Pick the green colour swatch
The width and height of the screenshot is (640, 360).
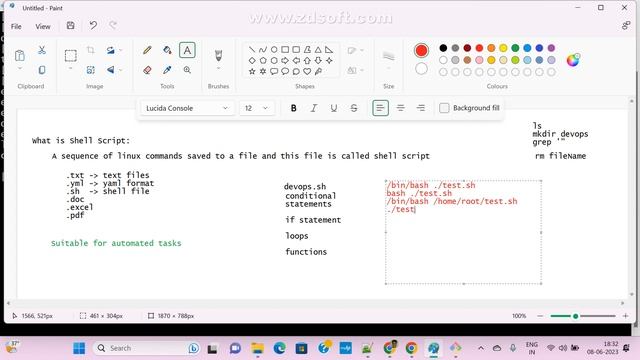click(x=515, y=48)
